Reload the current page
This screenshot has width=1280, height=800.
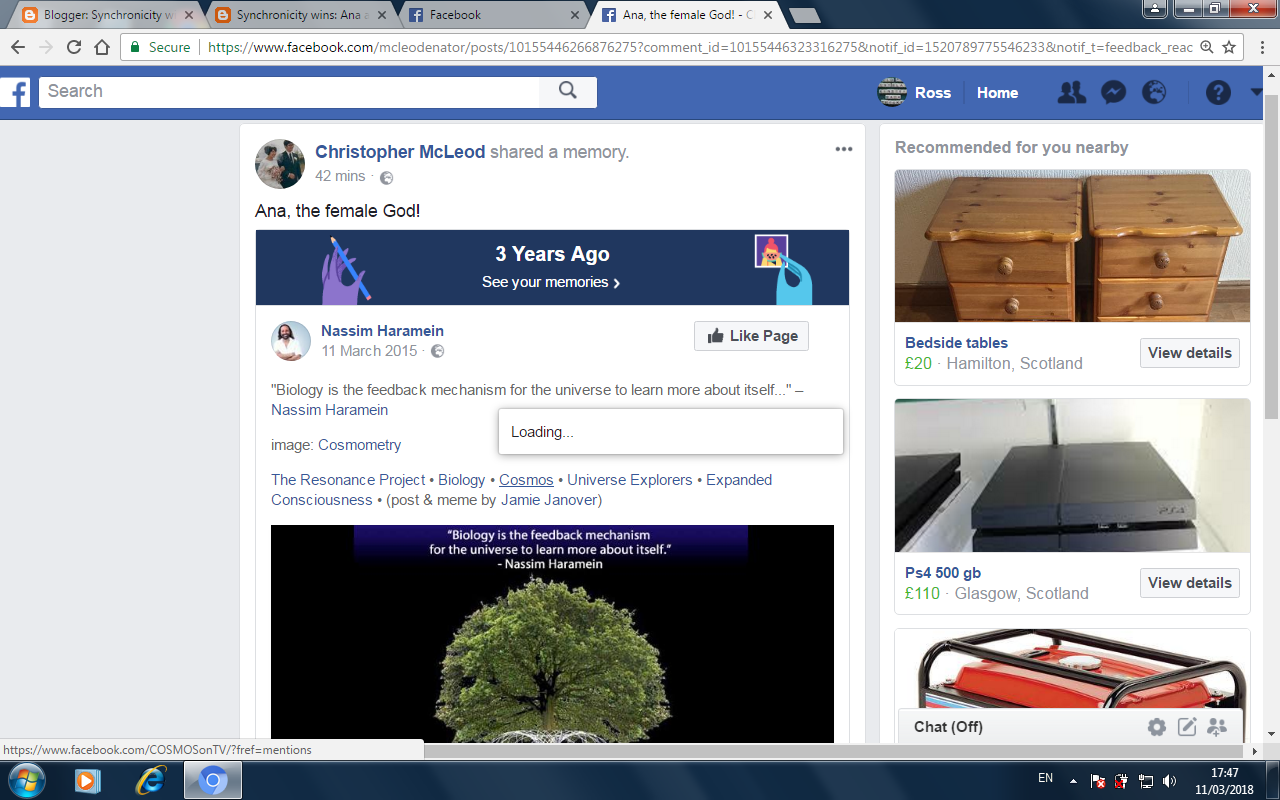coord(74,47)
